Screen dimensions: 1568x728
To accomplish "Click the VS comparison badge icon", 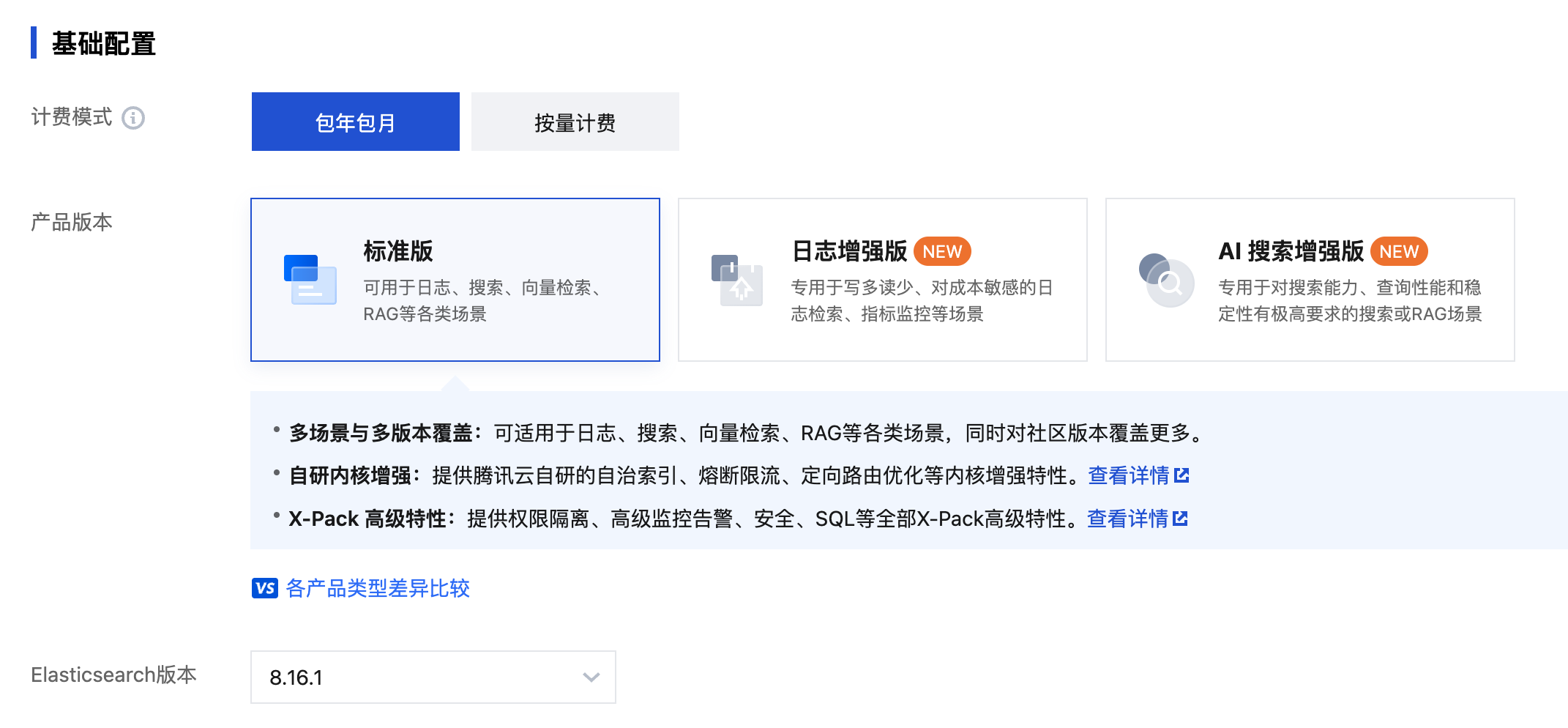I will [x=265, y=588].
